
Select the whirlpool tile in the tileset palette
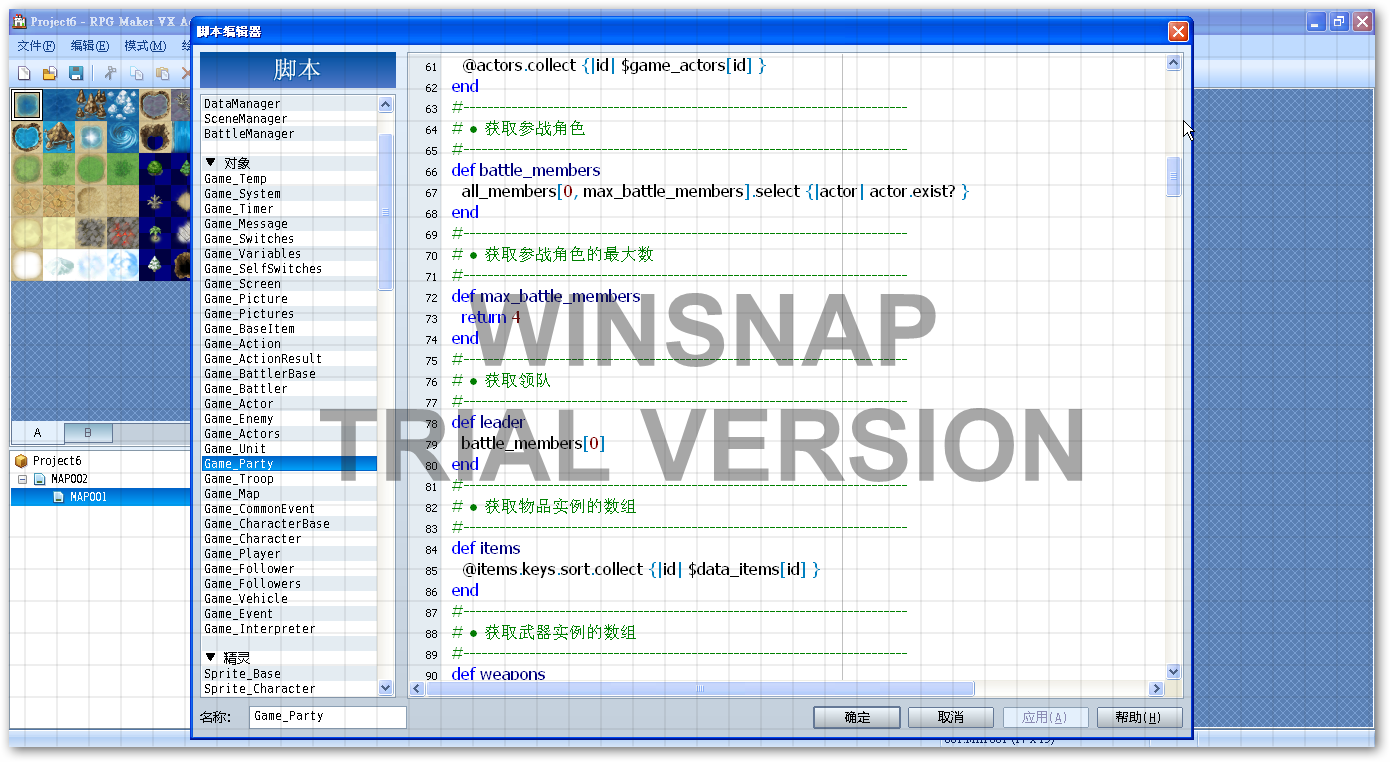tap(123, 135)
